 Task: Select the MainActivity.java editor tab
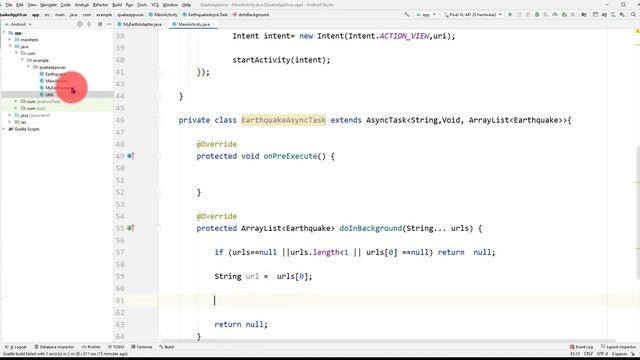pos(194,24)
